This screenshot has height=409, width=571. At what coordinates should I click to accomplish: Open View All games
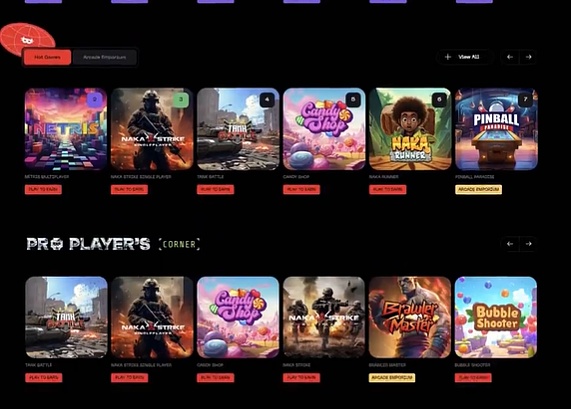point(464,57)
